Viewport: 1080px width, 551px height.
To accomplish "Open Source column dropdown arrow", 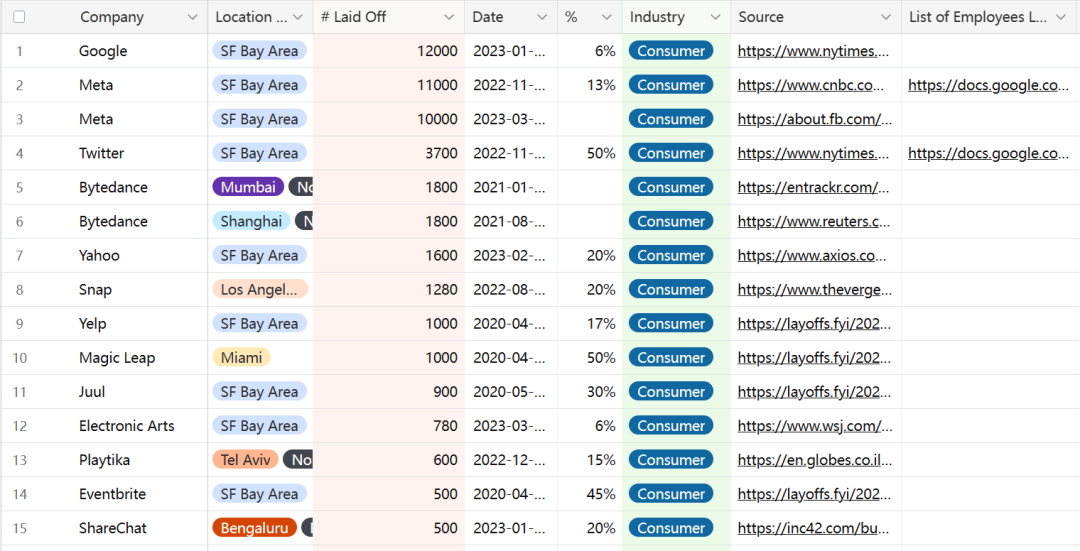I will [886, 17].
